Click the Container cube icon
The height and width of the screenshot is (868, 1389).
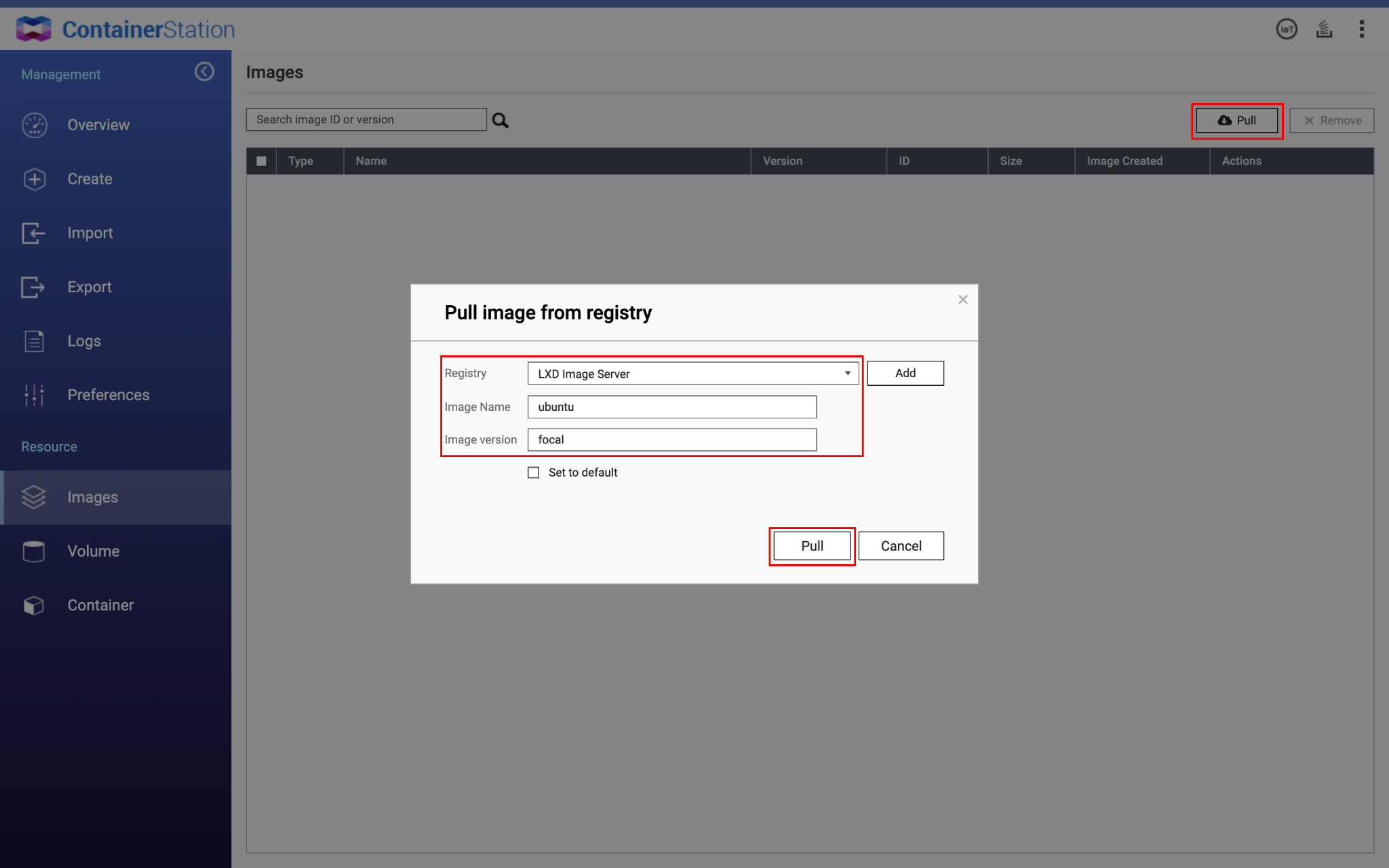(33, 605)
